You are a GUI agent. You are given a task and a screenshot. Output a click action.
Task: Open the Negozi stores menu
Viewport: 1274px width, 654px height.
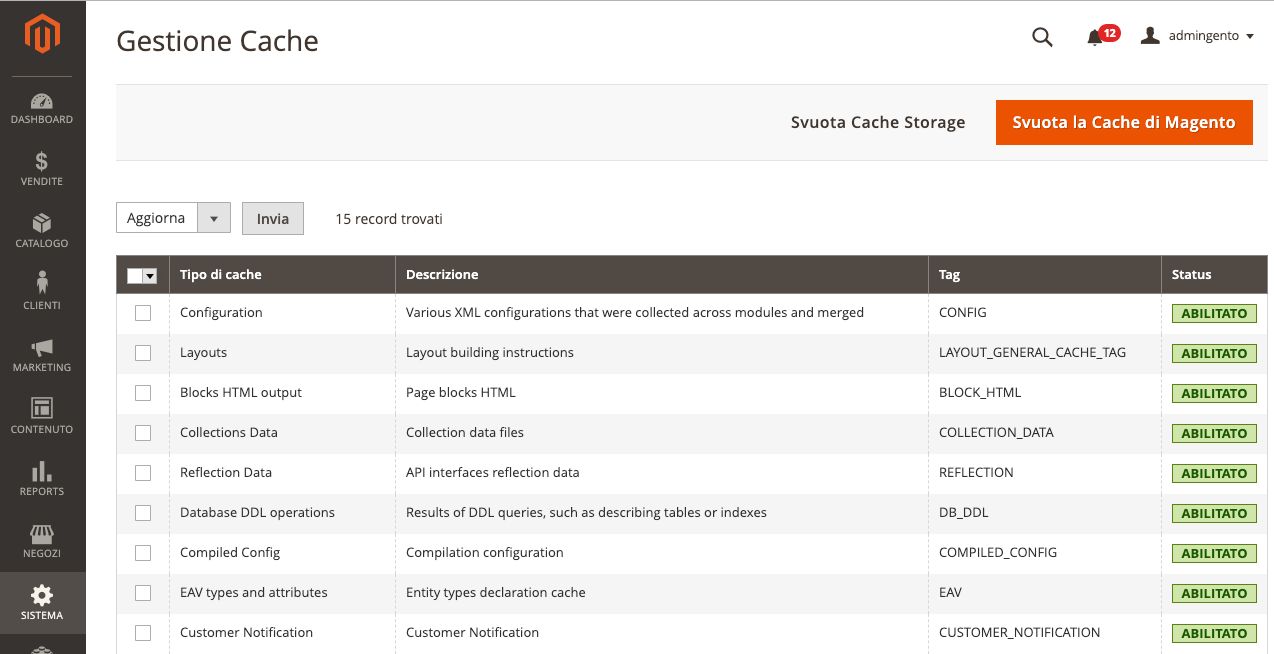click(x=42, y=540)
